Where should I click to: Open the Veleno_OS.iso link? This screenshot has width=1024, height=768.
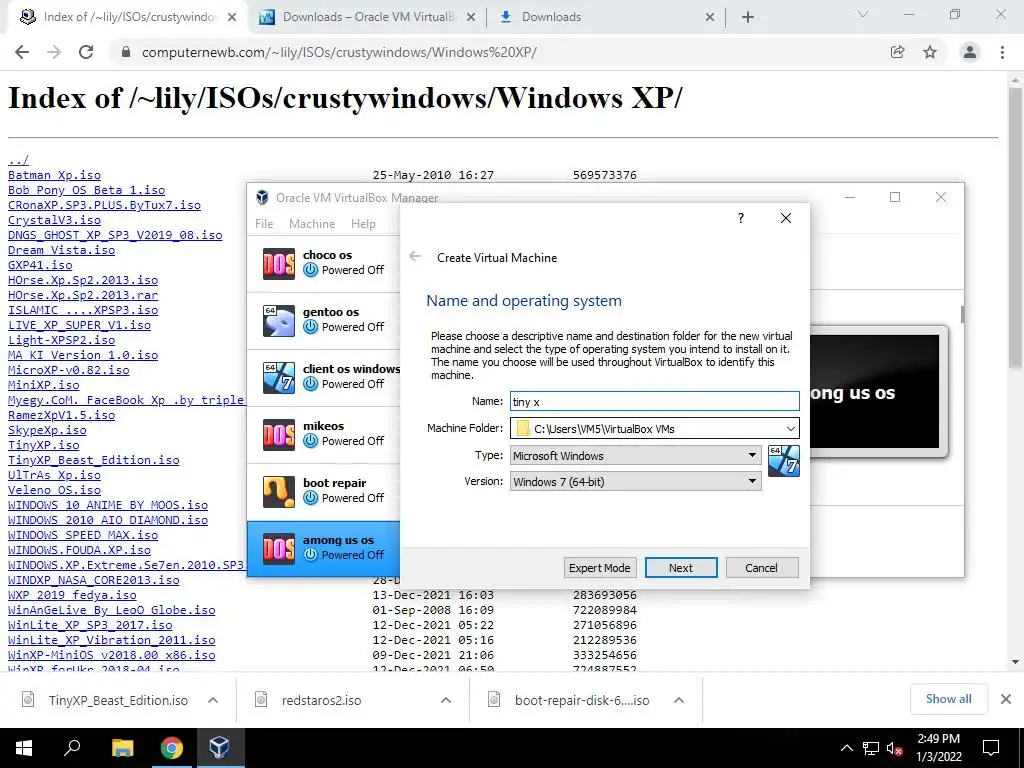click(54, 490)
